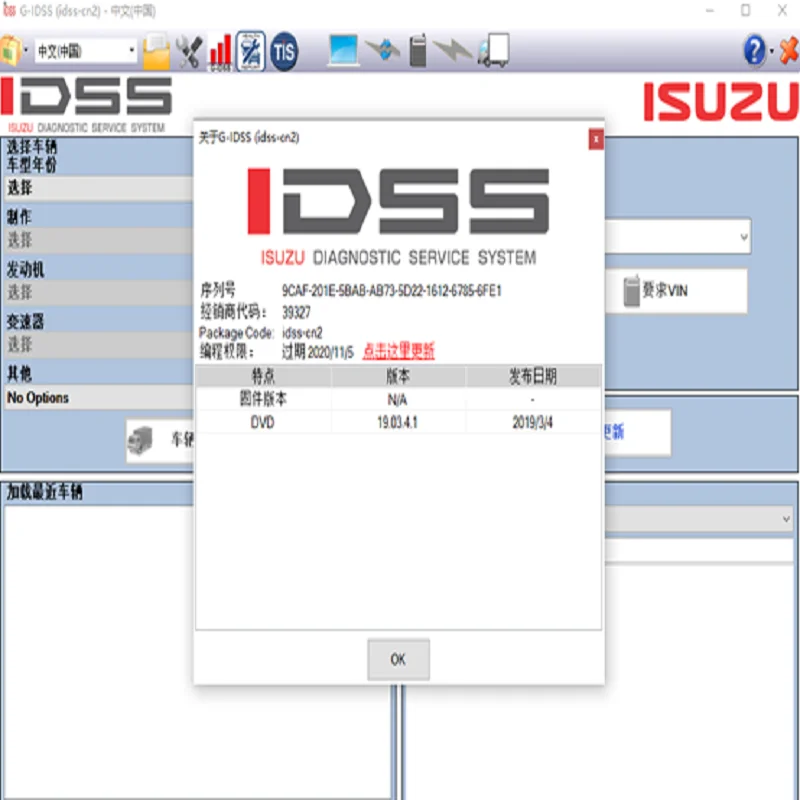Click the 特点 column header
Viewport: 800px width, 800px height.
click(263, 377)
